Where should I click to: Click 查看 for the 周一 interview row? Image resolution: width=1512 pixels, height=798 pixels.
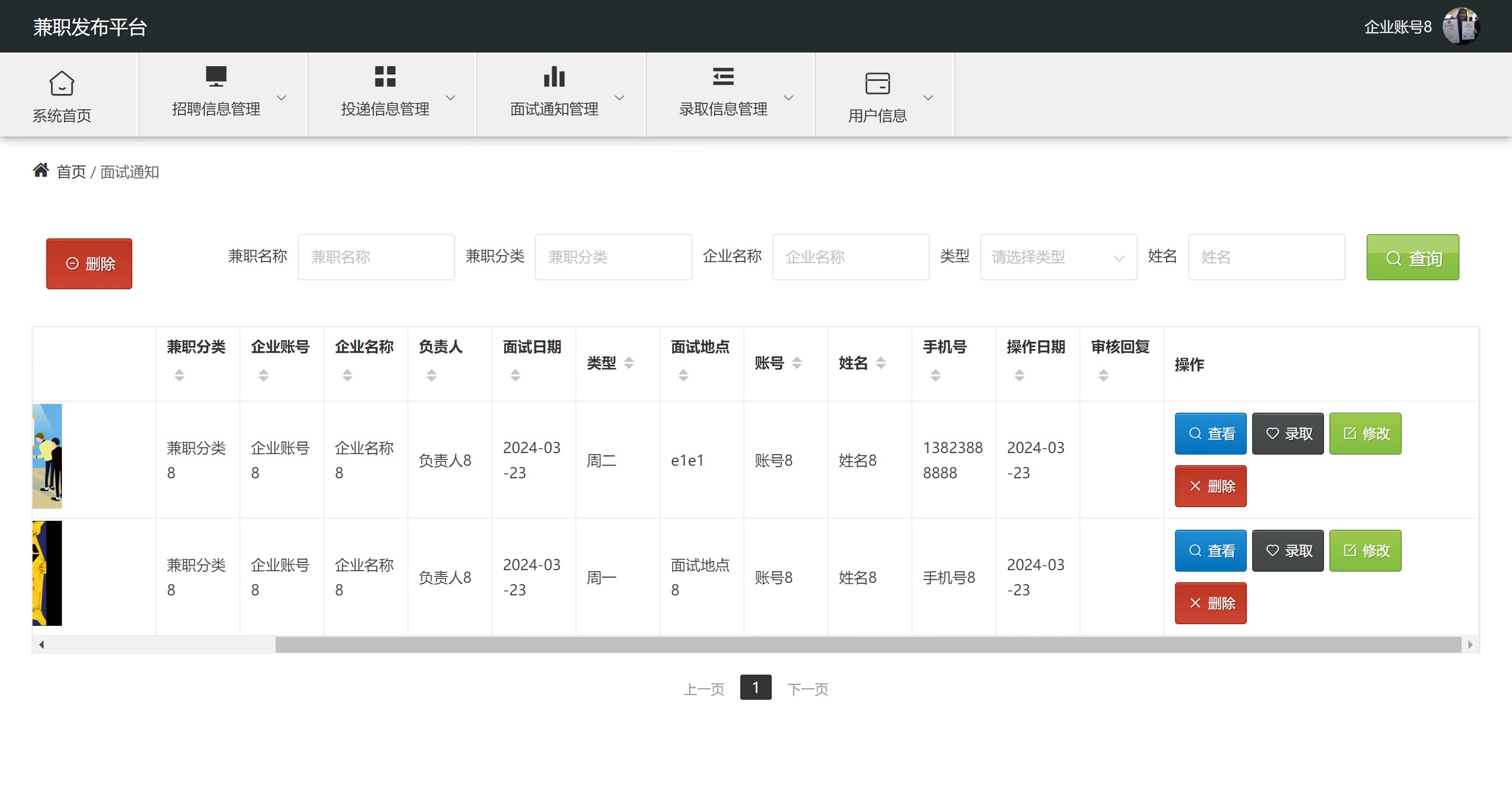(1210, 550)
